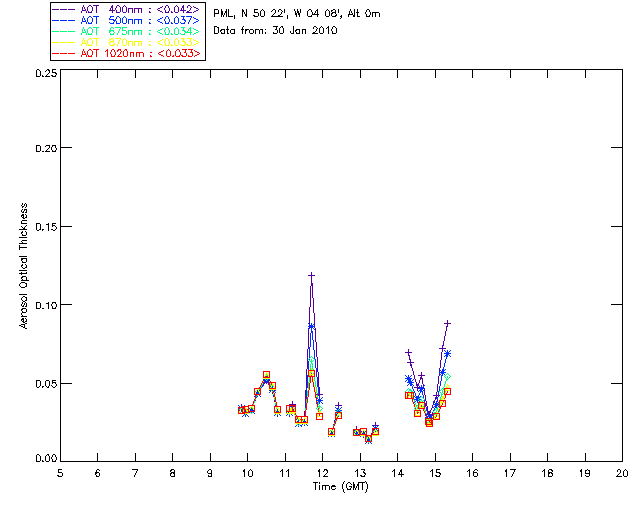Click the AOT 500nm legend entry
640x512 pixels.
coord(127,20)
